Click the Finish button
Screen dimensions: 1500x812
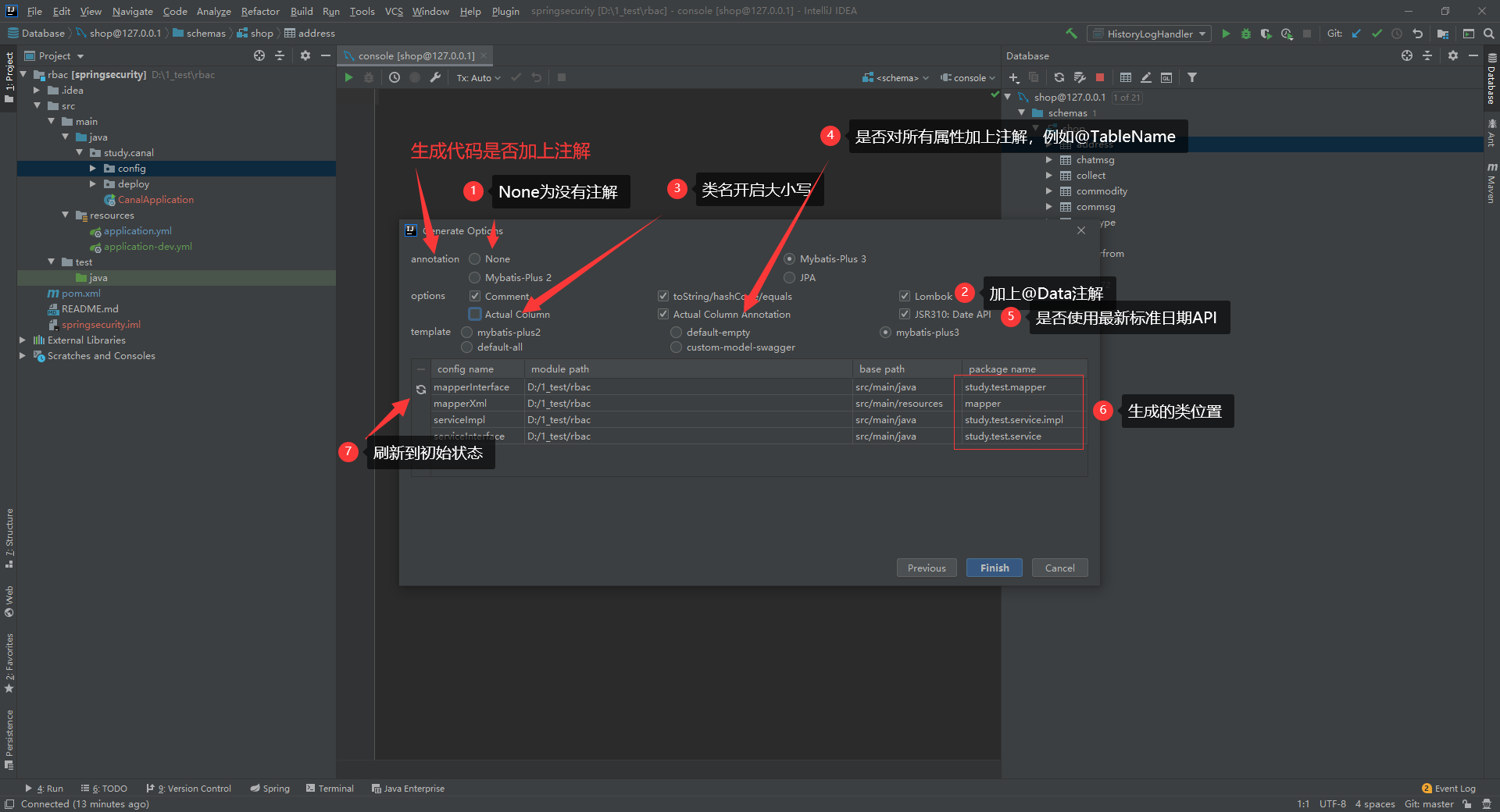tap(995, 568)
